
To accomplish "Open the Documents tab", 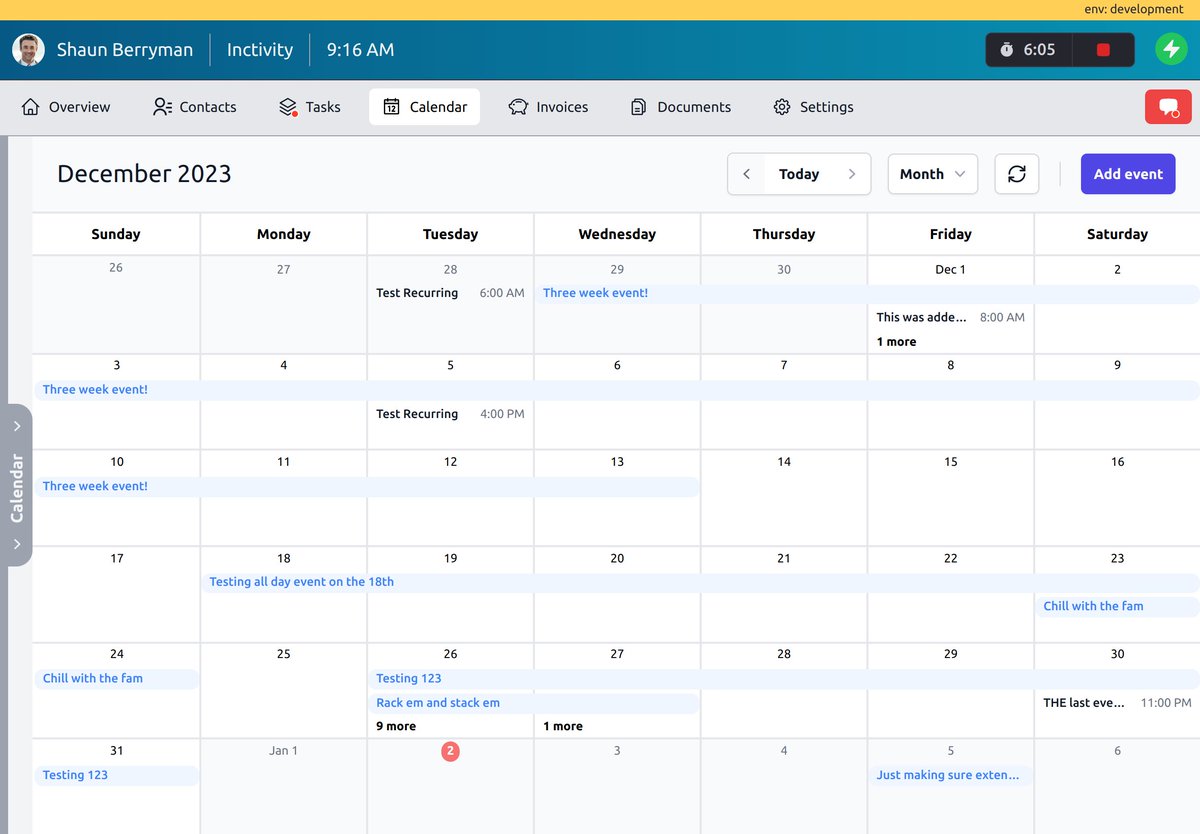I will [x=681, y=107].
